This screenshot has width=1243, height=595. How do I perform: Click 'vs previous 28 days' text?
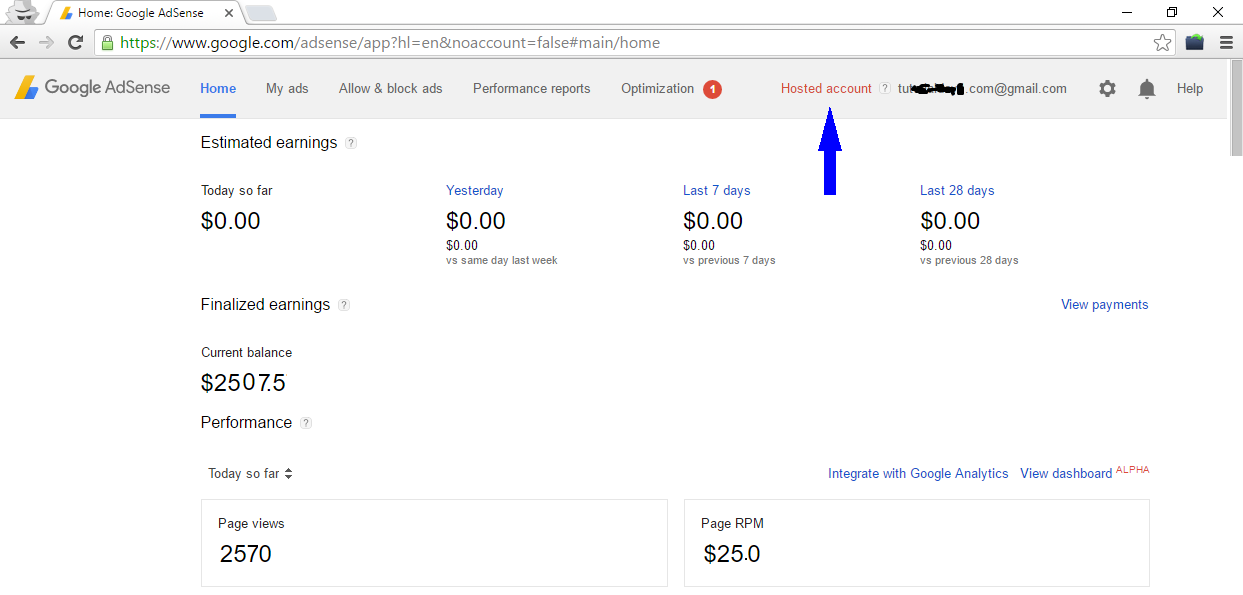coord(969,261)
